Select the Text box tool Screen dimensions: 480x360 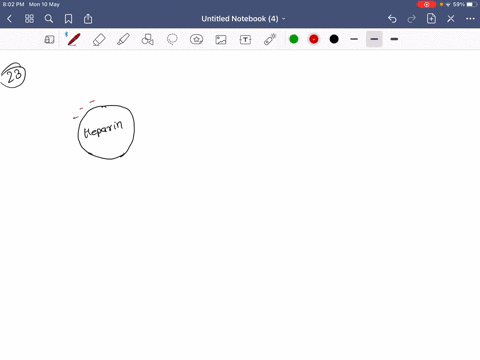(245, 40)
